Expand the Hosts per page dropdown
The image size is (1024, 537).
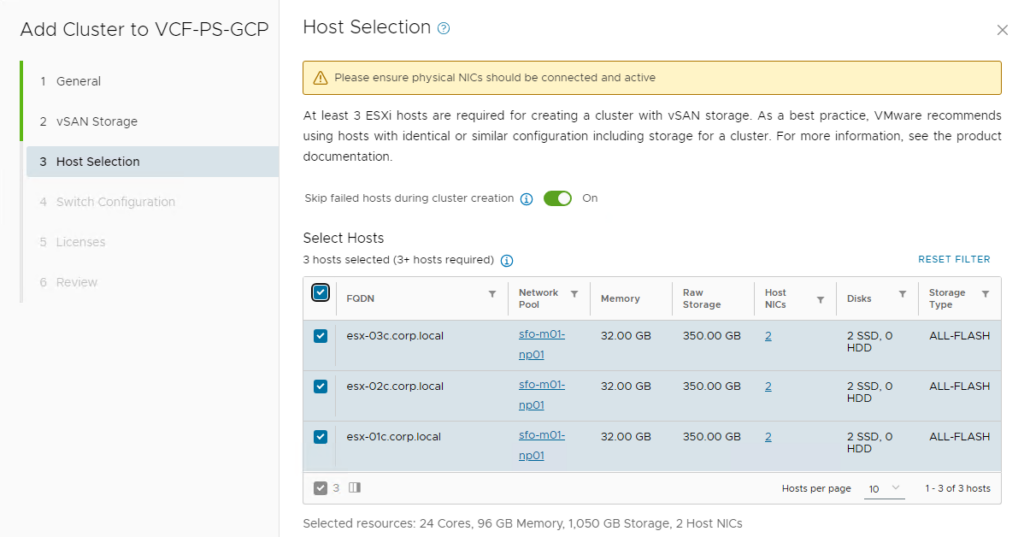[x=884, y=488]
